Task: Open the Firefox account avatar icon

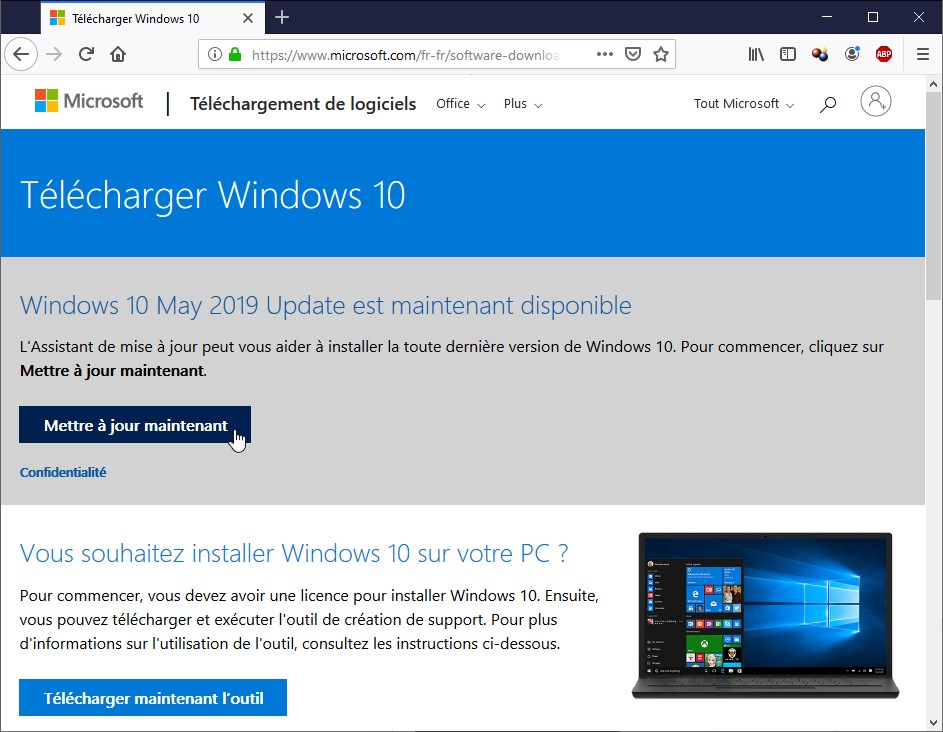Action: (x=852, y=54)
